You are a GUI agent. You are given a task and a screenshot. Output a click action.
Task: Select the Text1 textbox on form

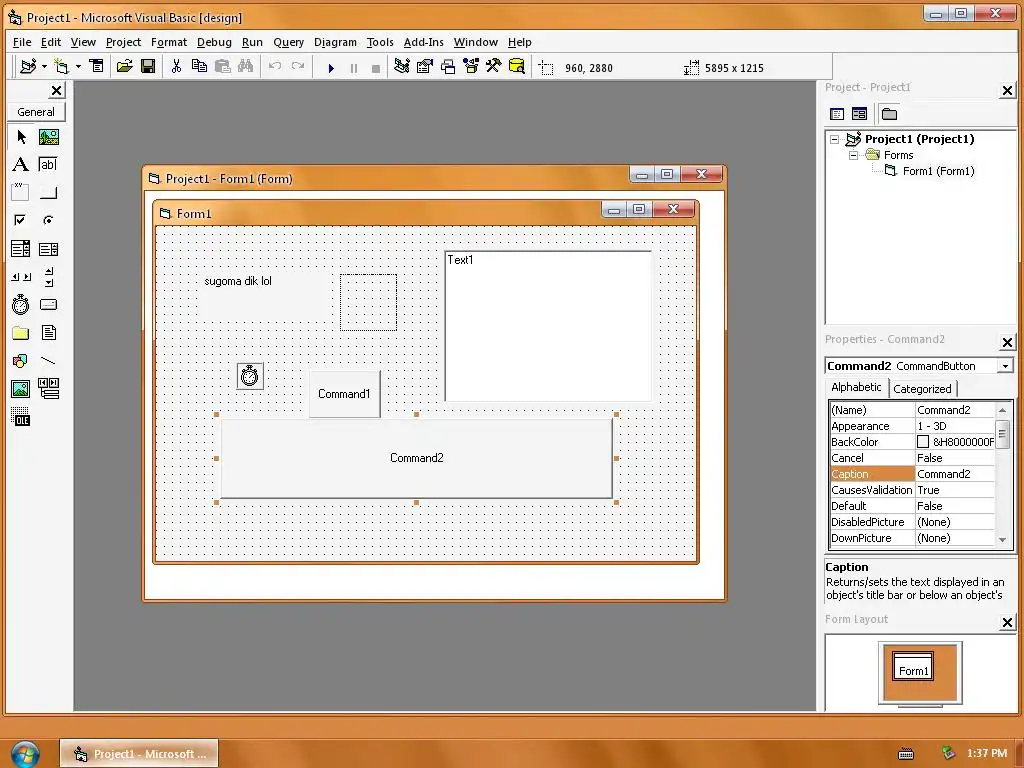(548, 326)
